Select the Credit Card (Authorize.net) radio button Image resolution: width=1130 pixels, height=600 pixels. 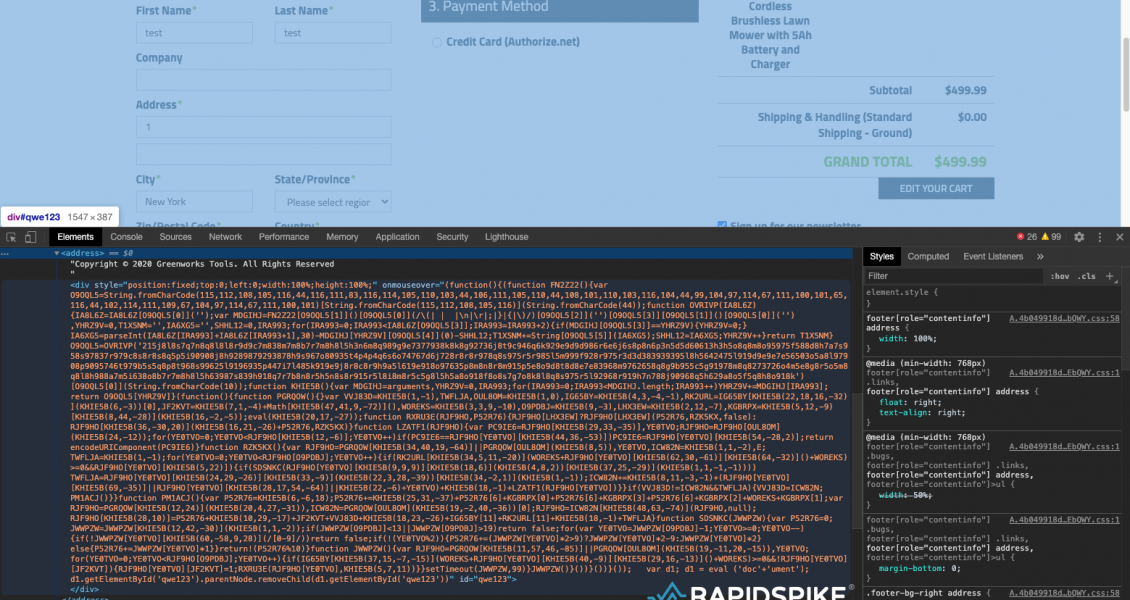[437, 42]
